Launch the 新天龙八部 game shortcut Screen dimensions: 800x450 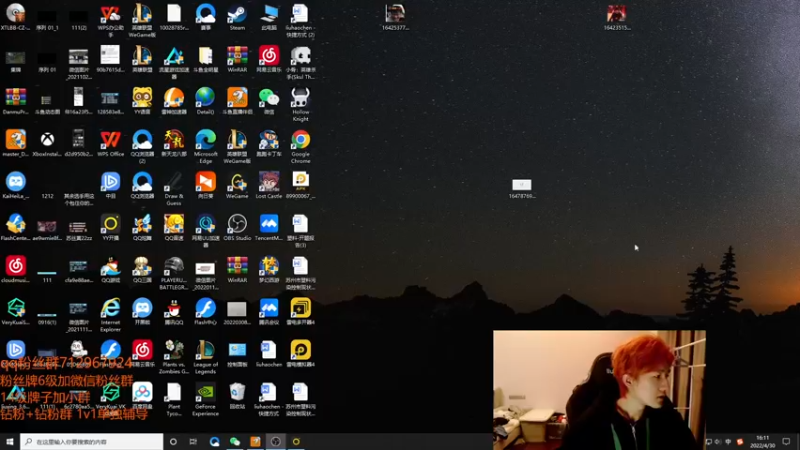173,140
